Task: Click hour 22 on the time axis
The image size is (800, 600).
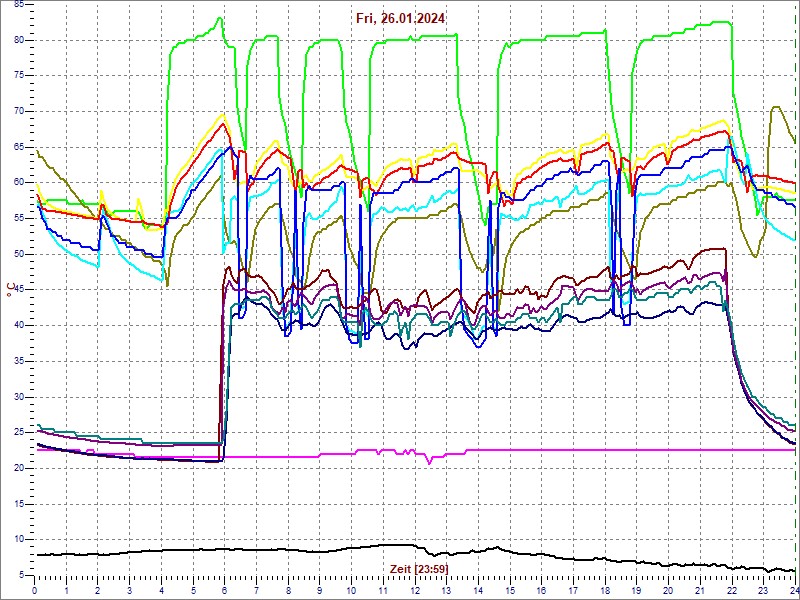Action: 732,590
